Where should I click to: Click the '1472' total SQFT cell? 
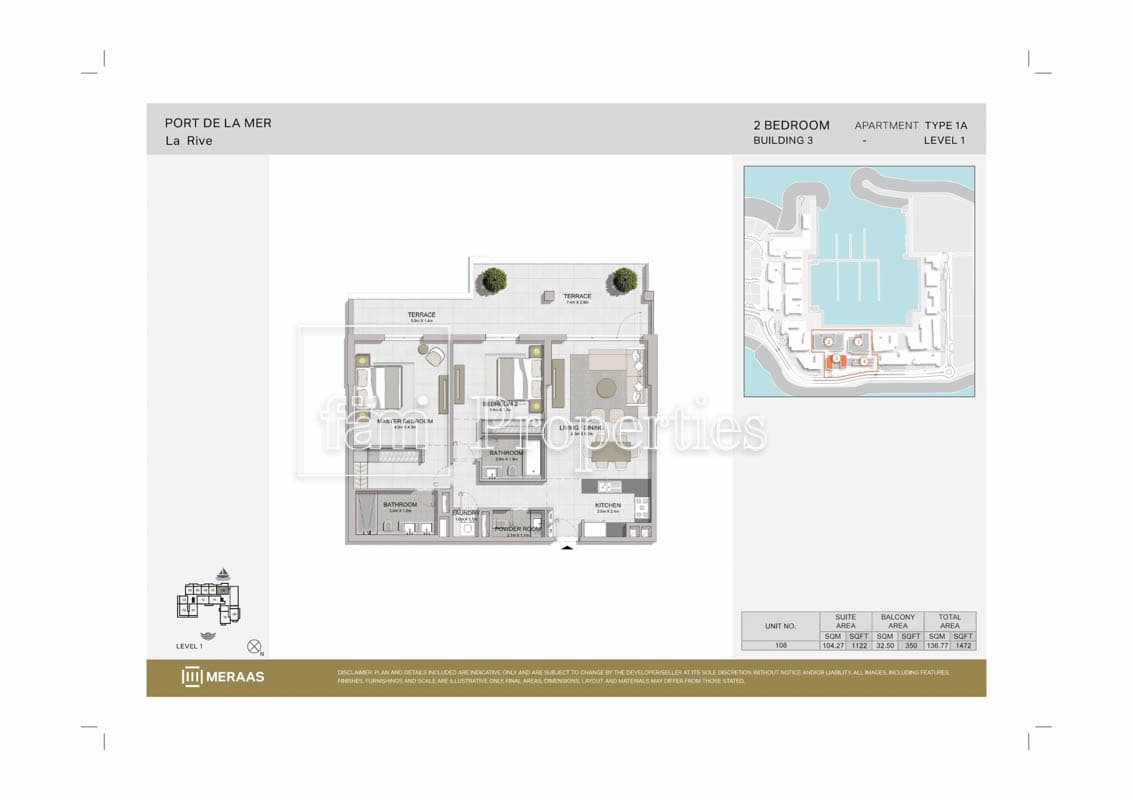(x=962, y=645)
